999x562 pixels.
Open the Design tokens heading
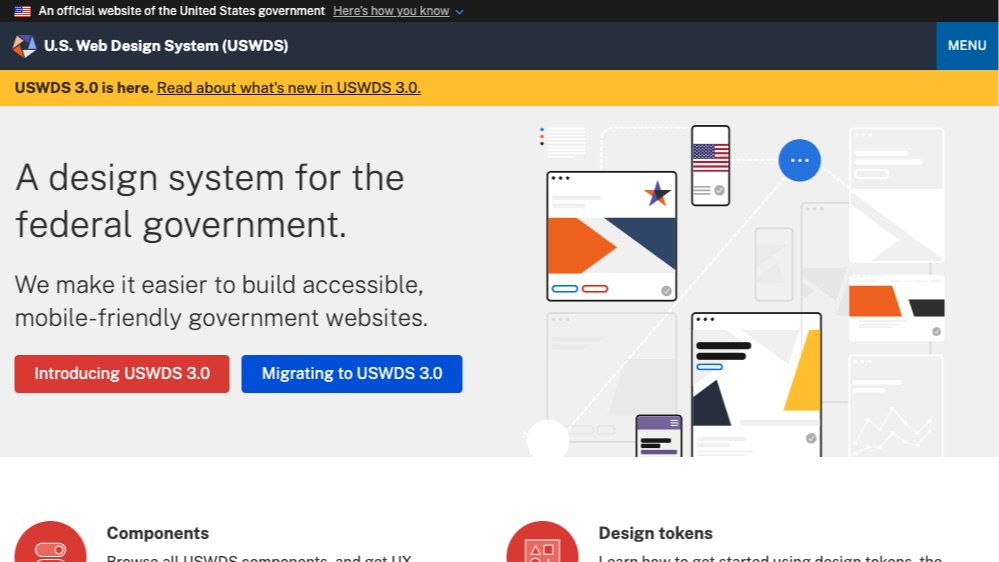coord(656,533)
